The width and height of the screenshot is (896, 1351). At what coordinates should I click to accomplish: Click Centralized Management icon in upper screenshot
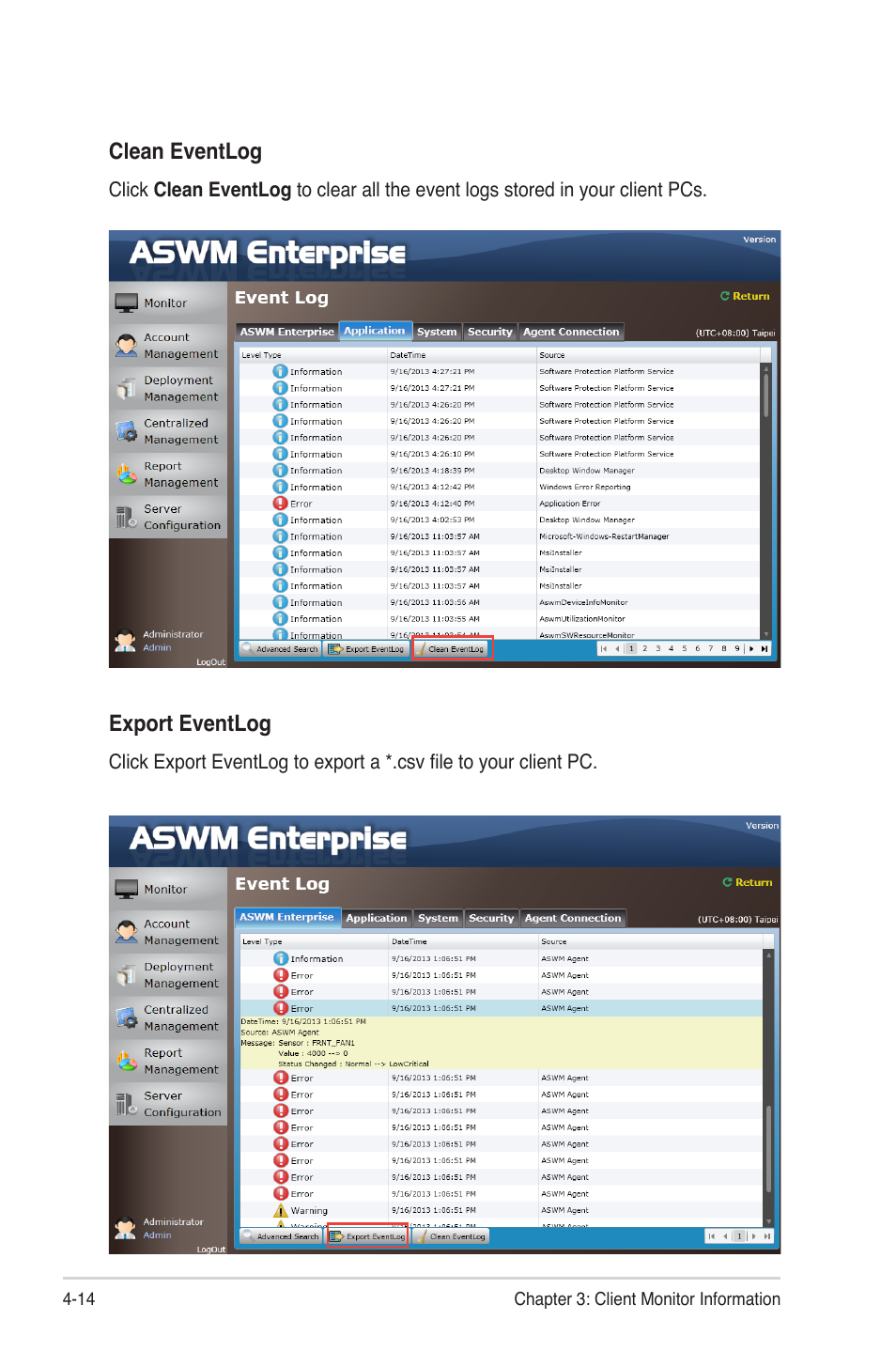pos(126,431)
